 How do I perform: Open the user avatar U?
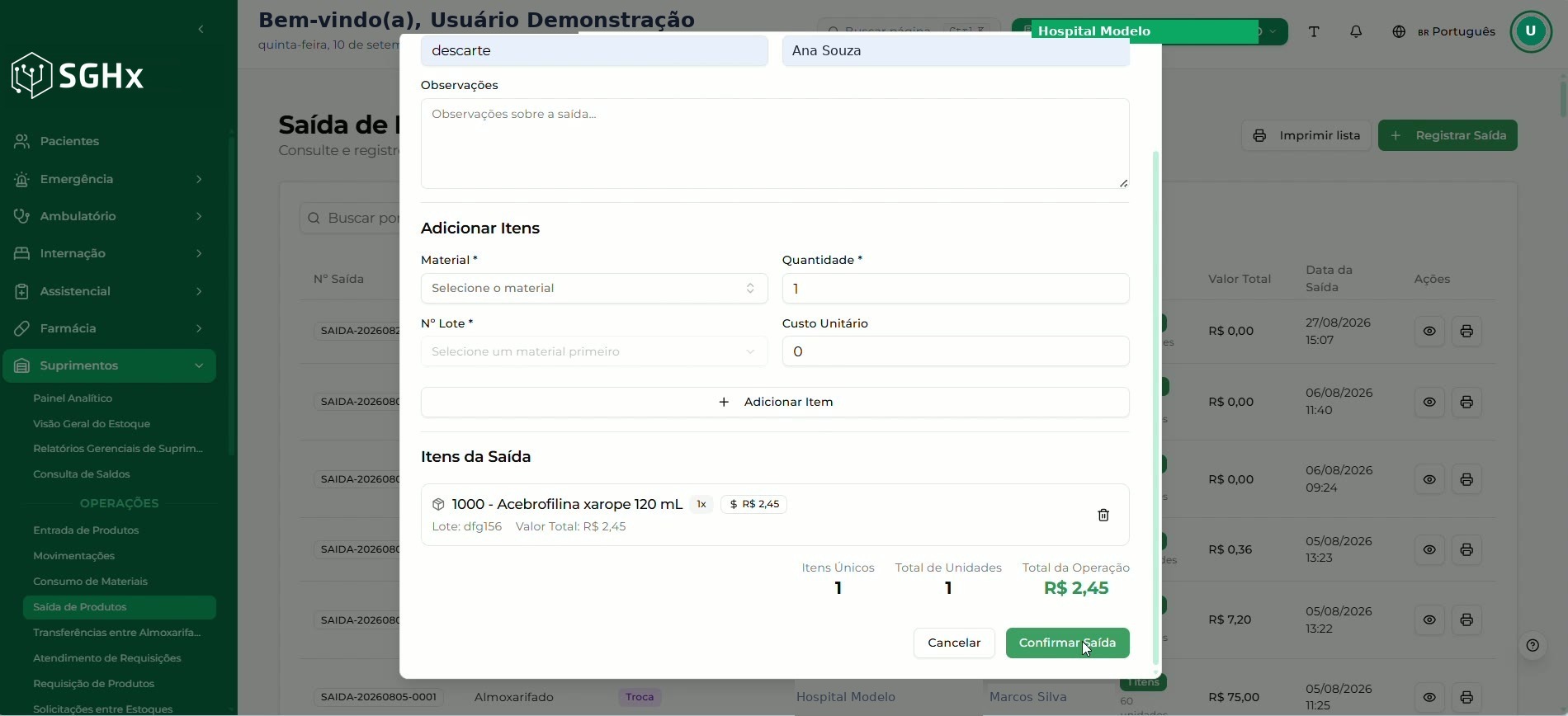[1531, 31]
